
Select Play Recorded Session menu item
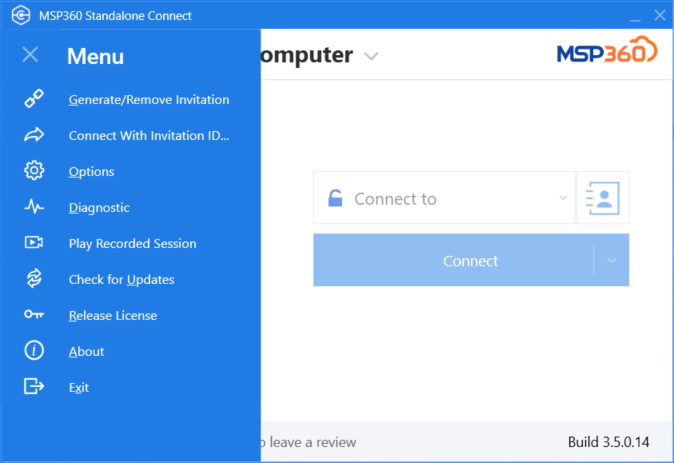click(132, 244)
